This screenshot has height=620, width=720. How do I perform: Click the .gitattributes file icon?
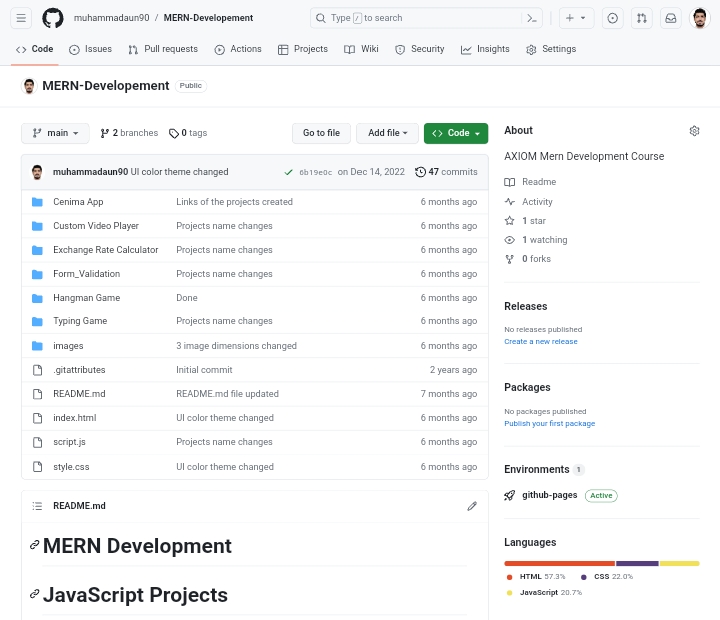tap(38, 370)
